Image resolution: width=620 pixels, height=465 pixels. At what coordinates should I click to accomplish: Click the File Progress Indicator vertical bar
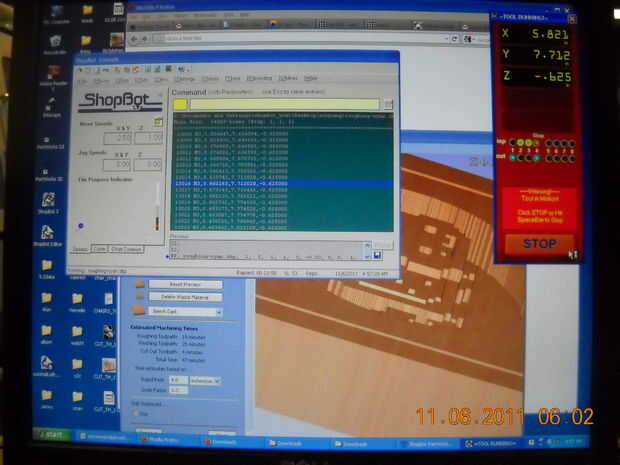pyautogui.click(x=157, y=208)
